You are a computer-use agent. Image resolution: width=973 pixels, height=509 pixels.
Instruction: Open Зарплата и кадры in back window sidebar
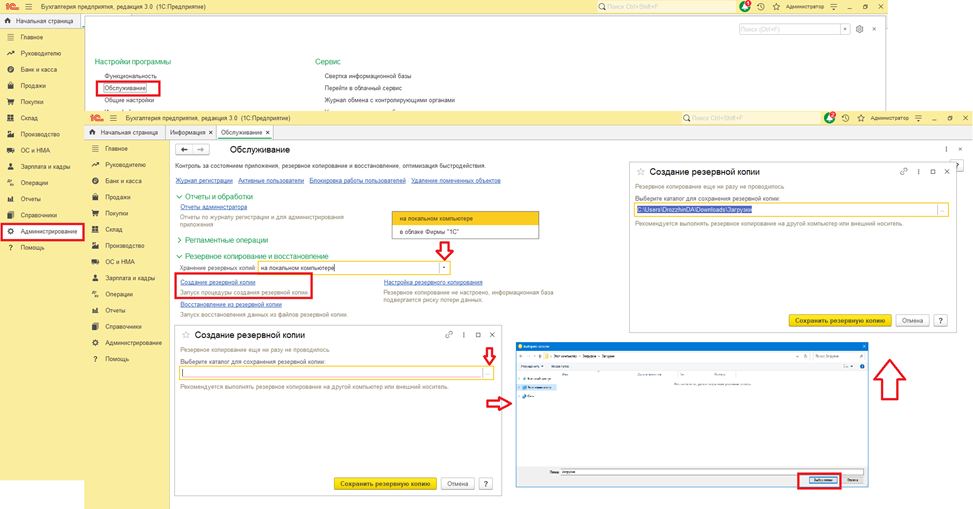45,166
